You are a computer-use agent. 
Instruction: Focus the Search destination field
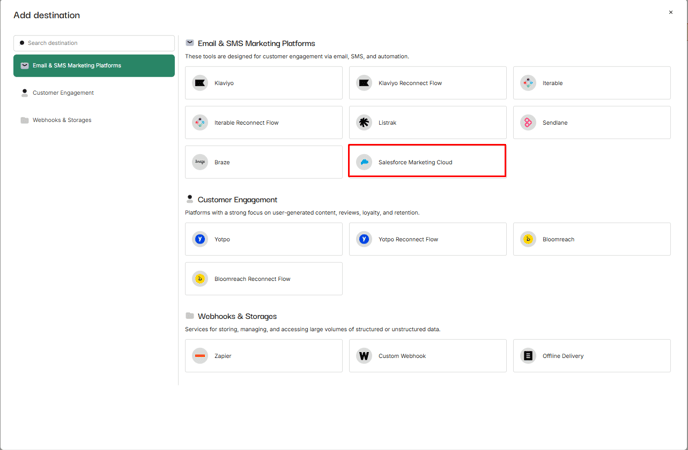98,43
